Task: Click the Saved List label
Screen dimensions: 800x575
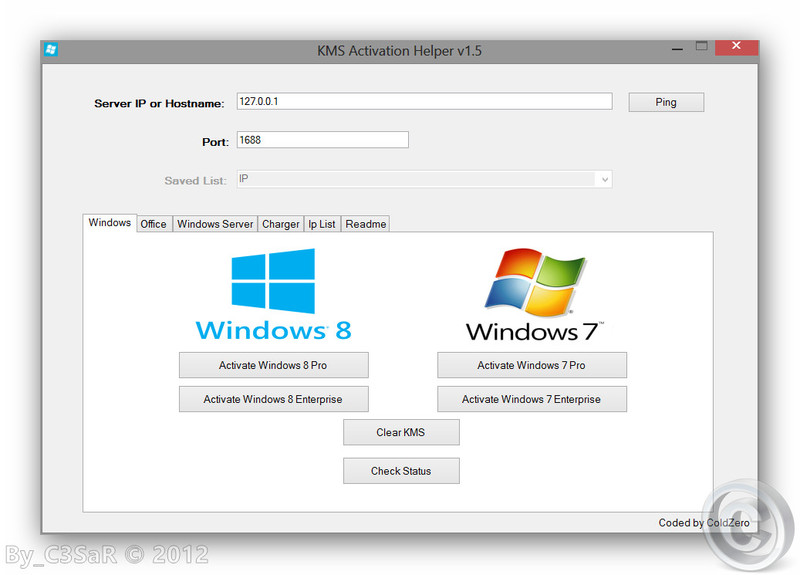Action: point(195,181)
